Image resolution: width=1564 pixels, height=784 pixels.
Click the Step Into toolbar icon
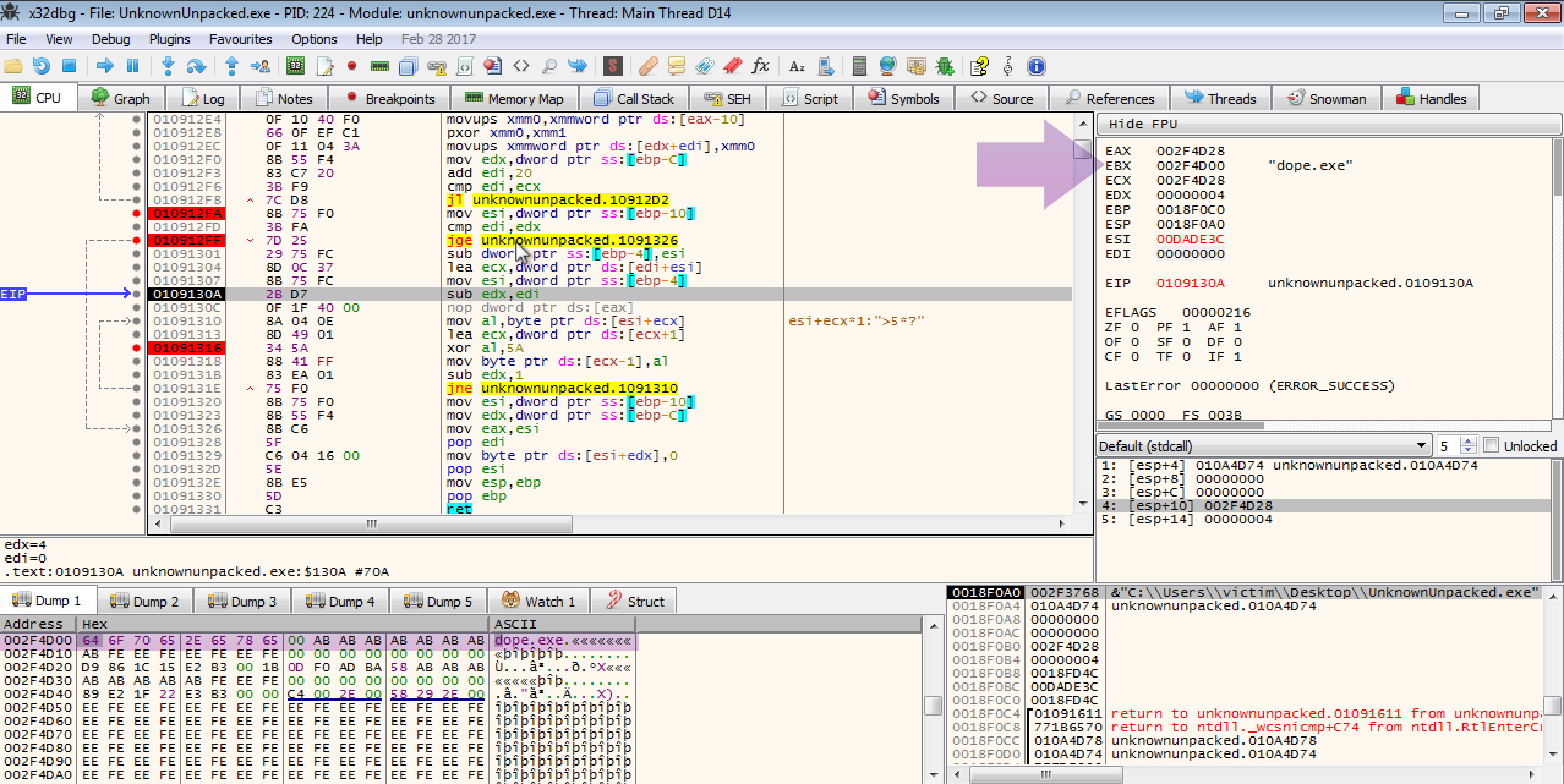(168, 66)
